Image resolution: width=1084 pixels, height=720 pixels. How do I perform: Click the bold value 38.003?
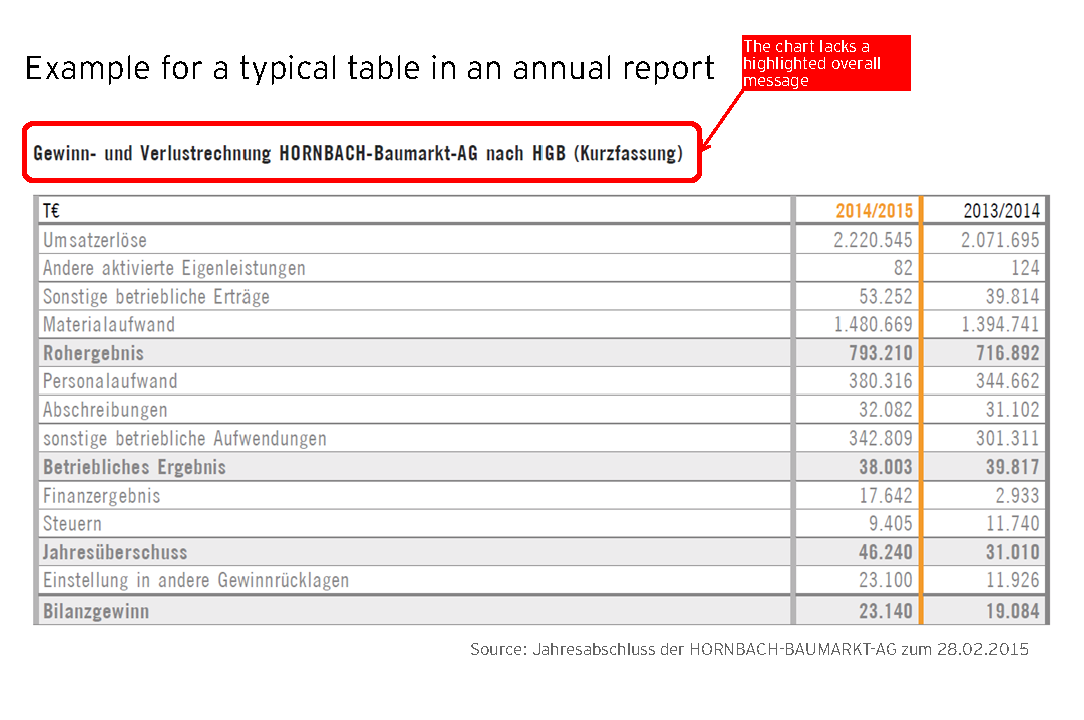(x=886, y=468)
